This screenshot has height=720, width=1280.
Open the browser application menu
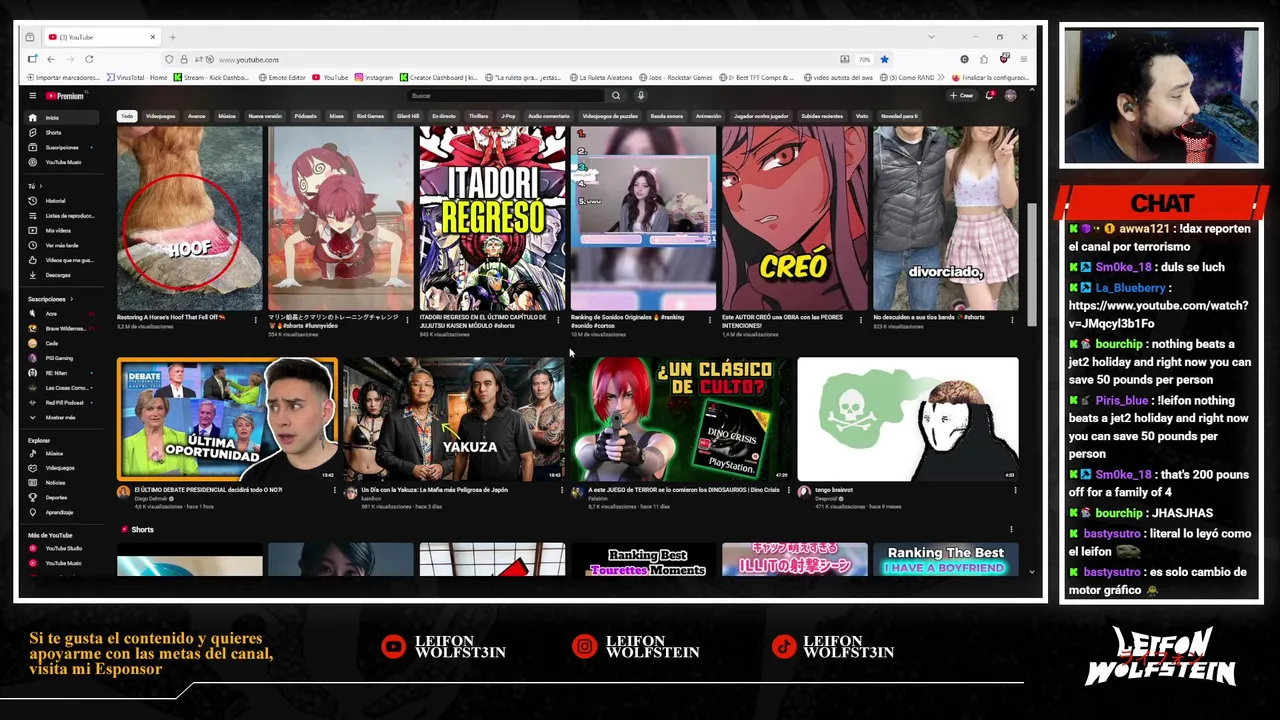tap(1023, 59)
